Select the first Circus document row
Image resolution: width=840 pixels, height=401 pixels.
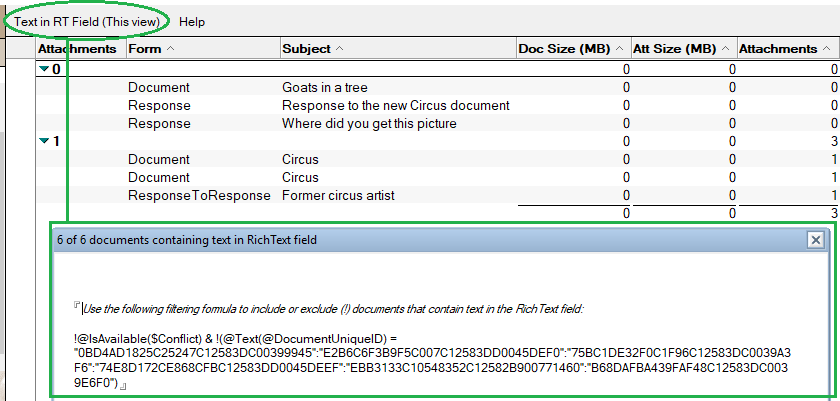point(438,160)
